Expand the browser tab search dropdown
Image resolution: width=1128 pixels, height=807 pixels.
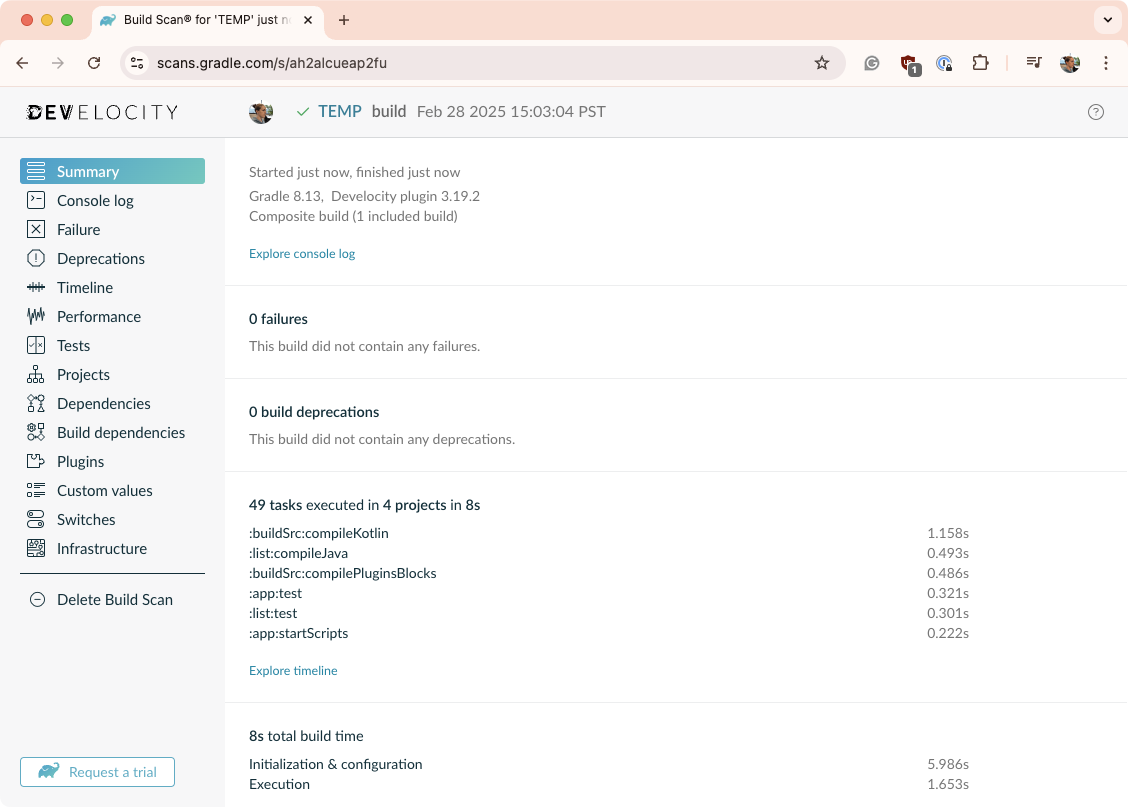1106,20
